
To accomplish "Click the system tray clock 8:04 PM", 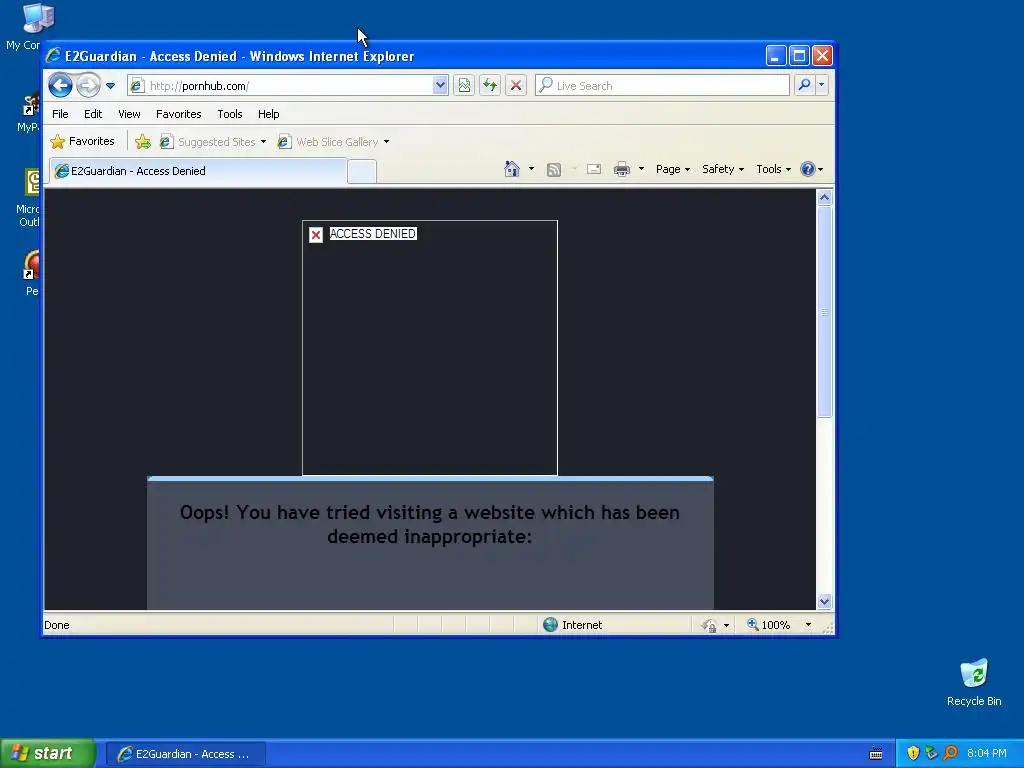I will [x=987, y=754].
